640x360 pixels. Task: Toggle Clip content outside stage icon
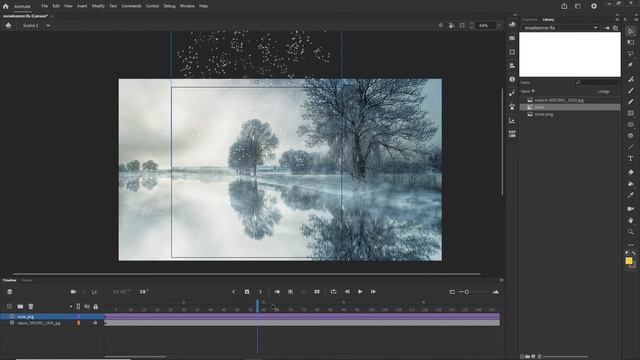[462, 25]
